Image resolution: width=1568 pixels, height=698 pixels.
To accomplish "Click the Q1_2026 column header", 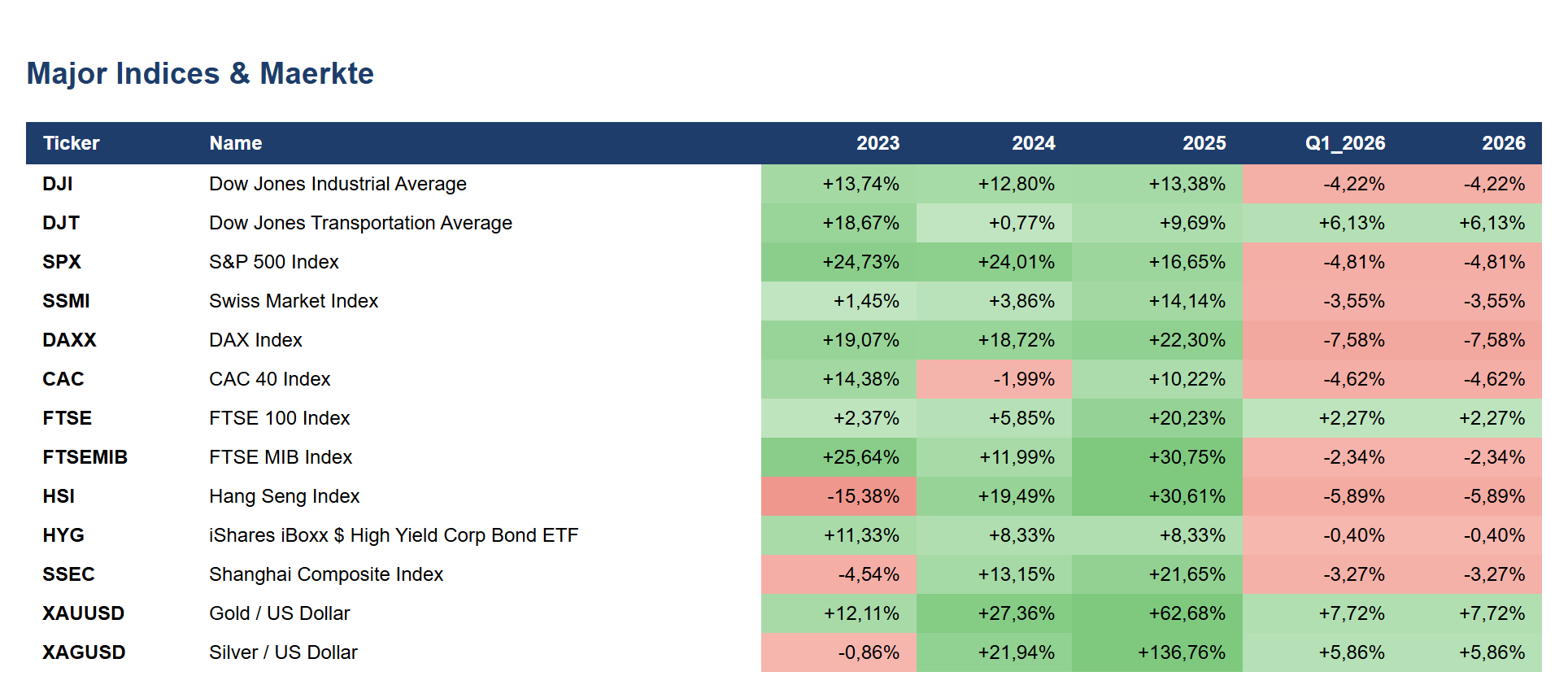I will [1345, 143].
